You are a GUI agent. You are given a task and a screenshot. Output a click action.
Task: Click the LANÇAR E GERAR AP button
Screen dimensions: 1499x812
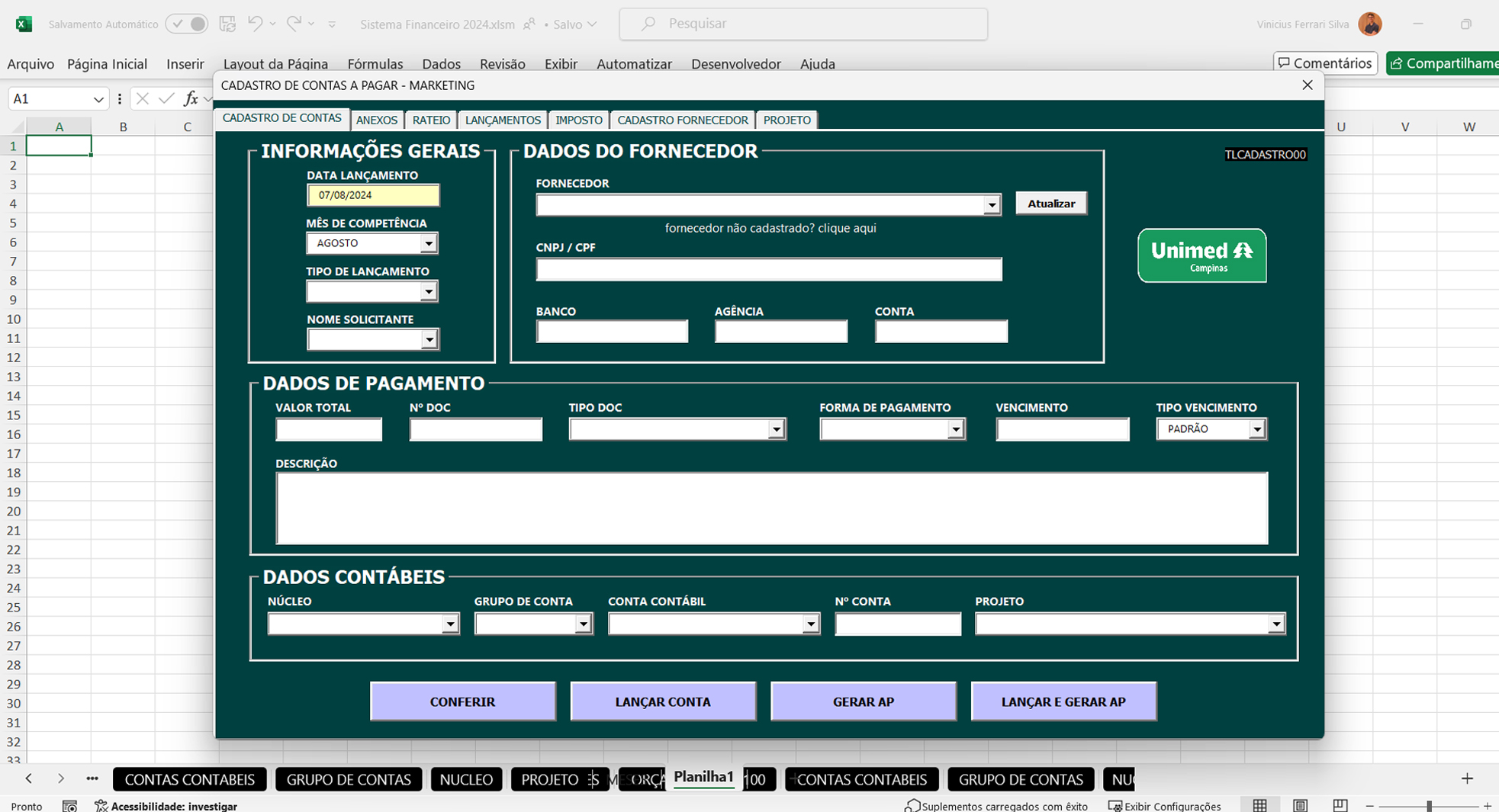click(1063, 701)
